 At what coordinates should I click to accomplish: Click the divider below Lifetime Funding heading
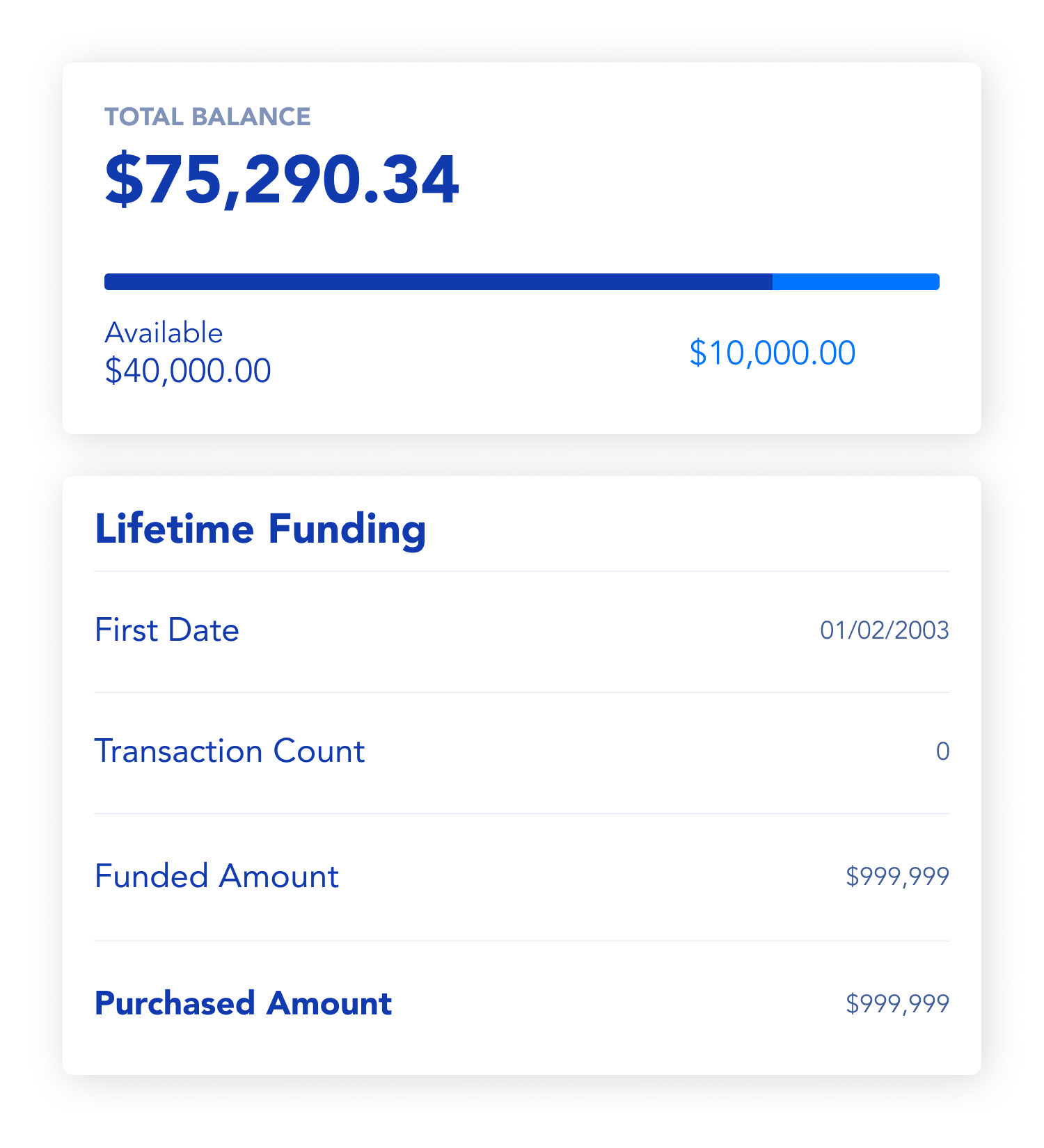pos(522,571)
